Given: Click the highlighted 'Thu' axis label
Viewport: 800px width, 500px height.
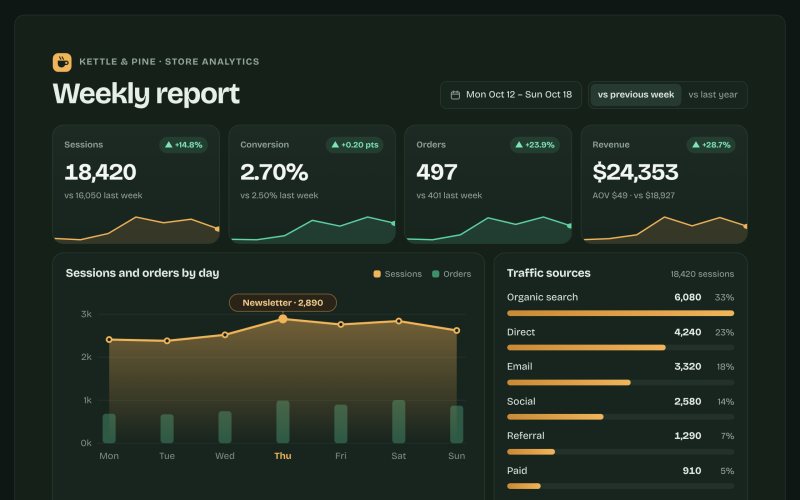Looking at the screenshot, I should 283,456.
